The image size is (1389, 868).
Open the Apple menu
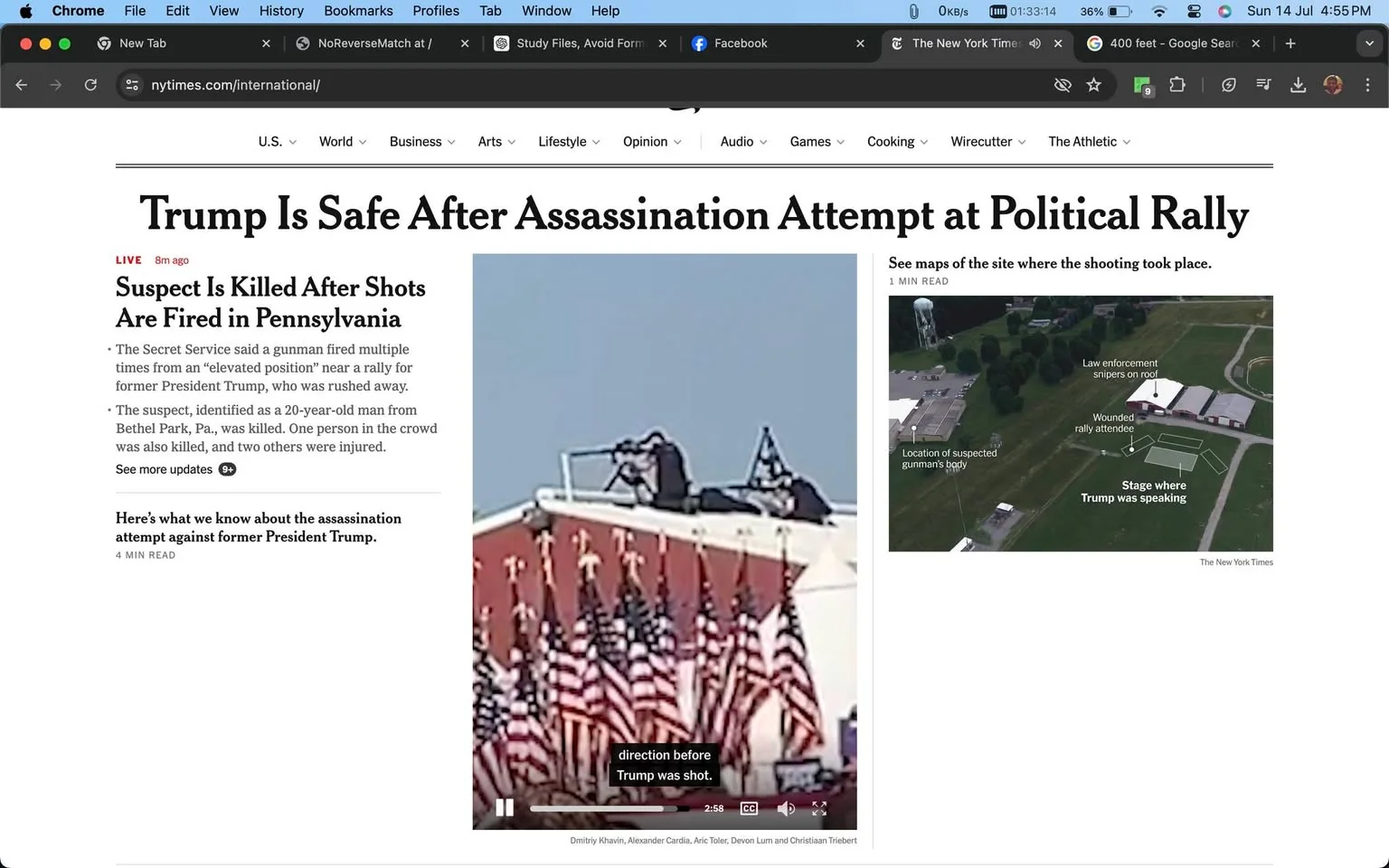click(25, 11)
